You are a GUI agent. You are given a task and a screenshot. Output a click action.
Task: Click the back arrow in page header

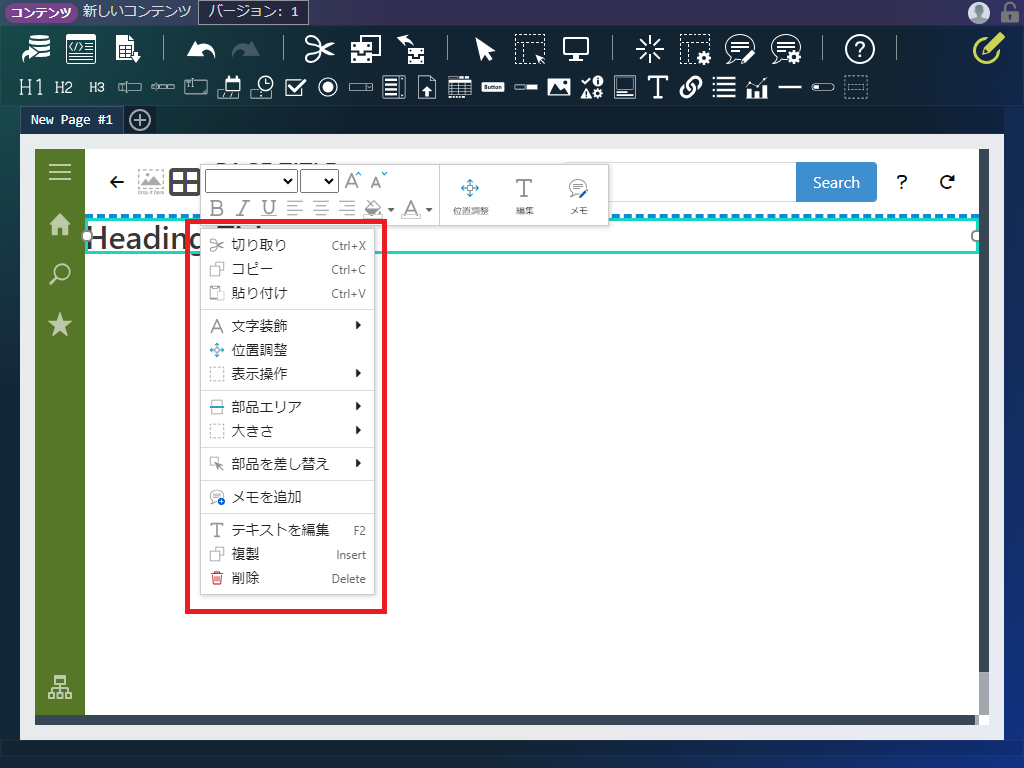coord(117,182)
